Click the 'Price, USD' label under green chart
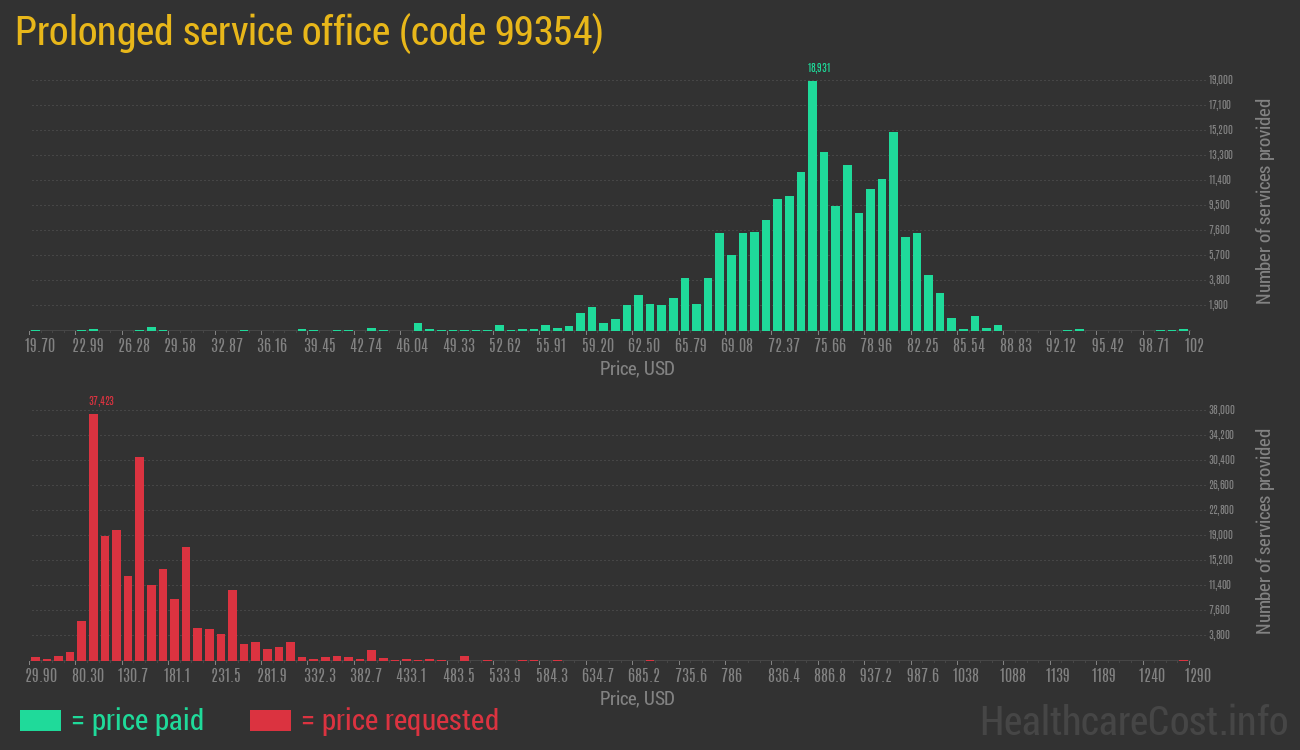1300x750 pixels. [637, 369]
